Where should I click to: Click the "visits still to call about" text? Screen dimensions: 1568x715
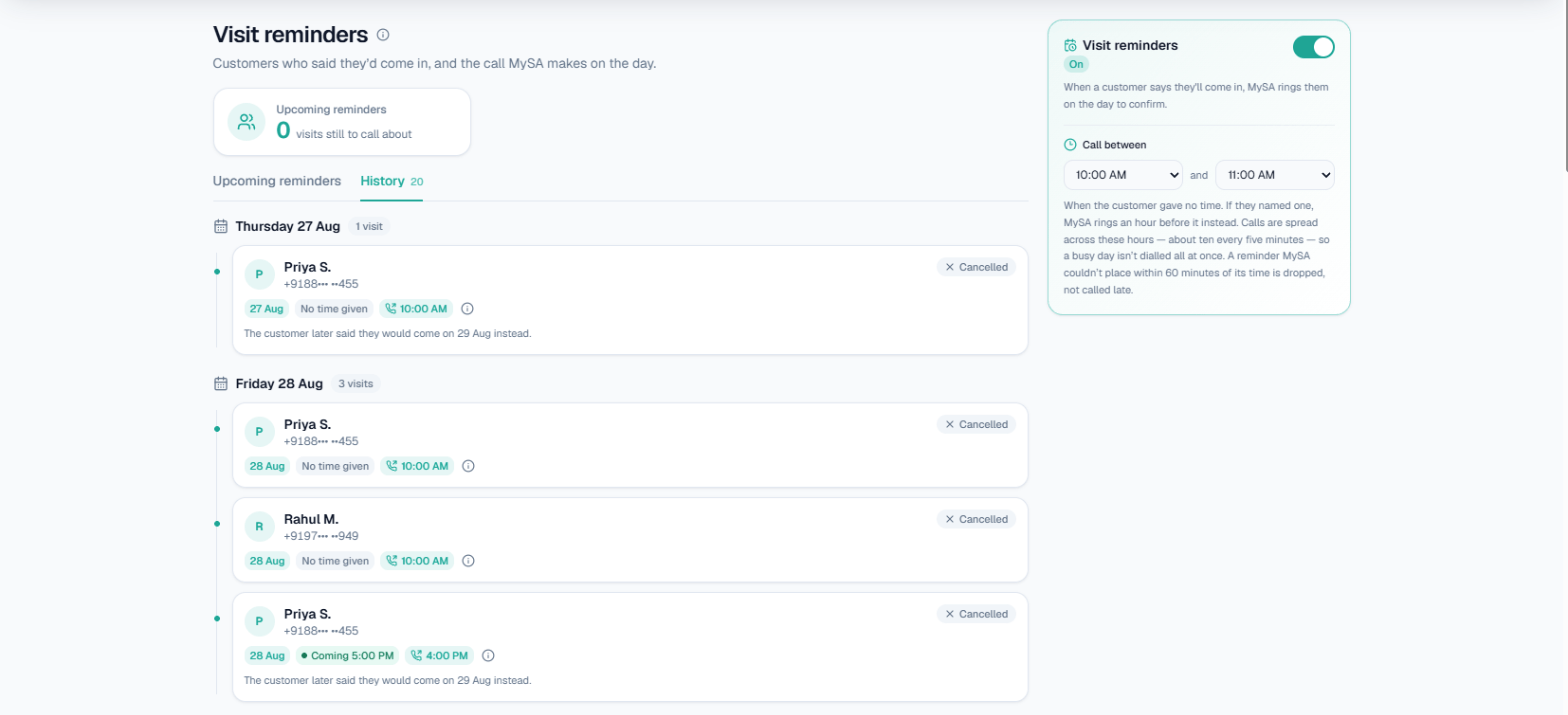click(x=354, y=134)
